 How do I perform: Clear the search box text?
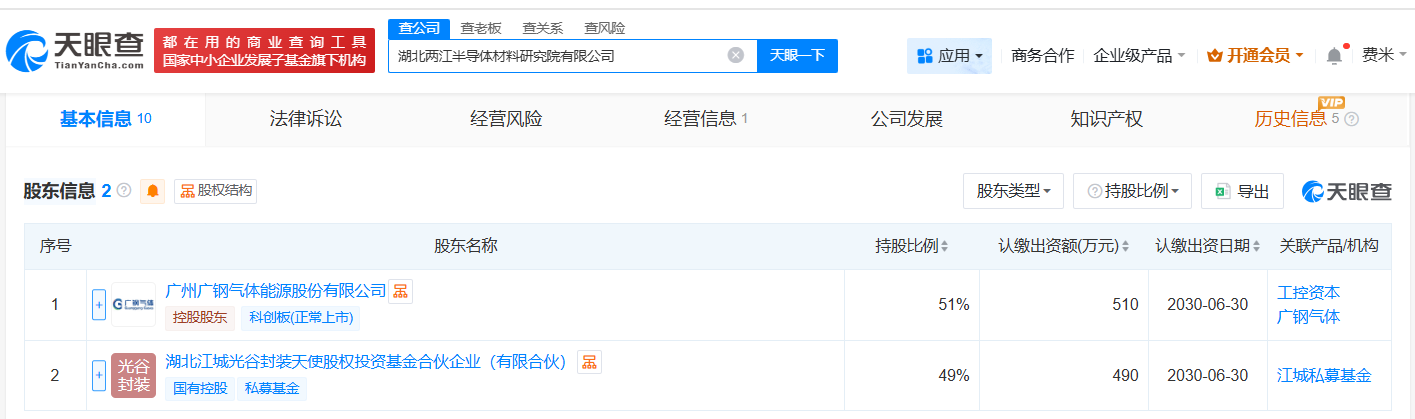tap(735, 56)
